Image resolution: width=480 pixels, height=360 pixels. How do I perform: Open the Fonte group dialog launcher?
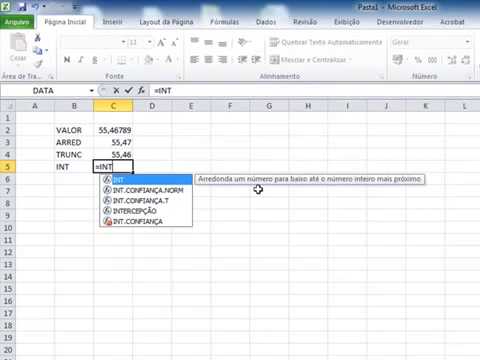(179, 77)
